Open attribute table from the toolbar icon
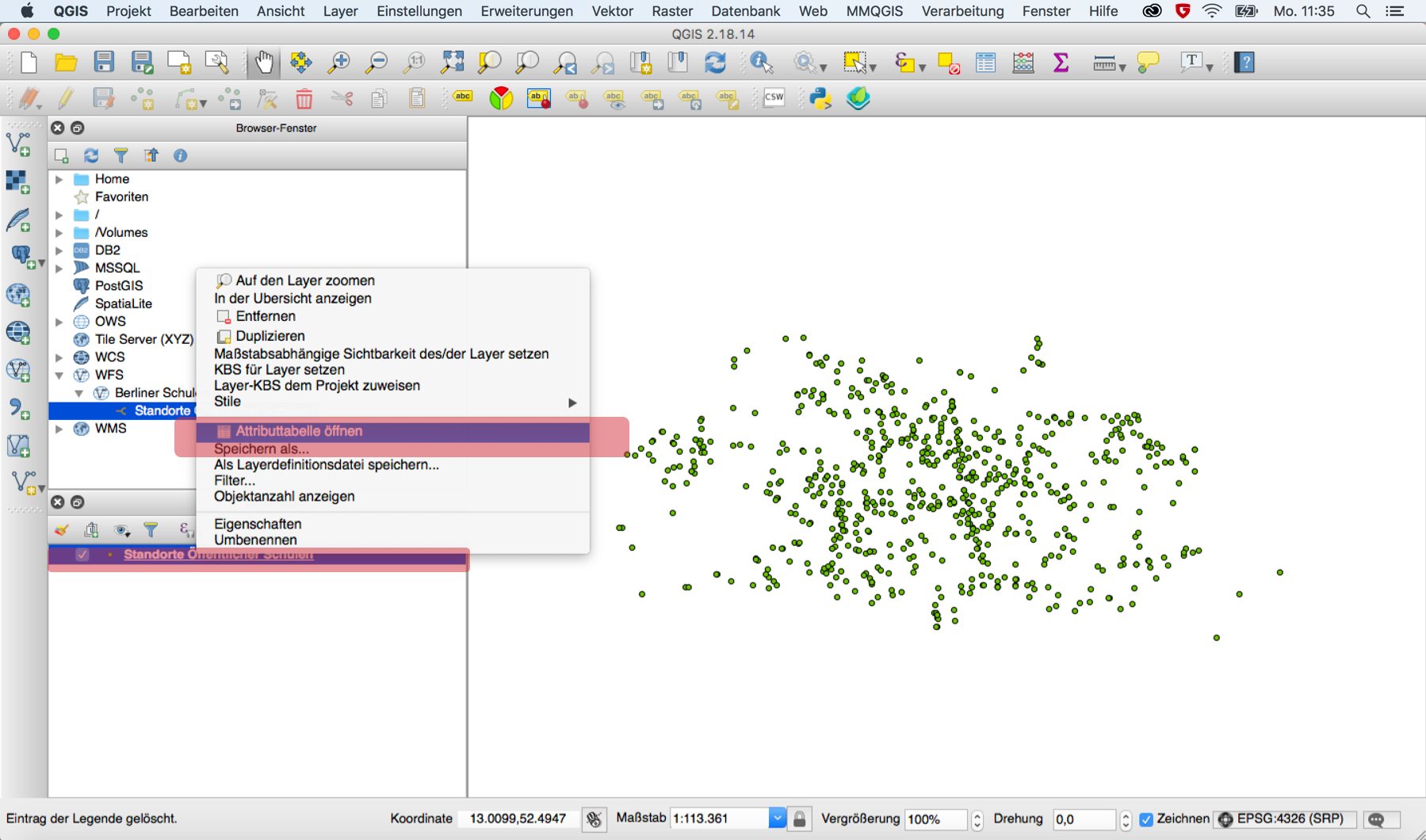The image size is (1426, 840). [x=985, y=63]
